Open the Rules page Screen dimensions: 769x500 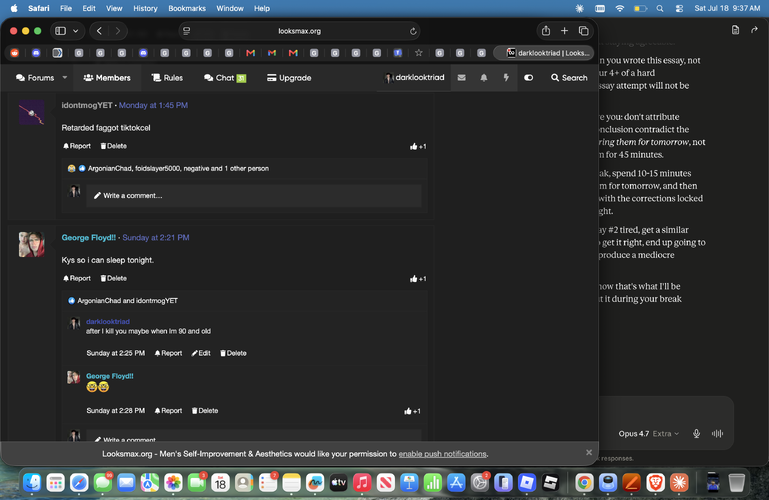pos(167,78)
